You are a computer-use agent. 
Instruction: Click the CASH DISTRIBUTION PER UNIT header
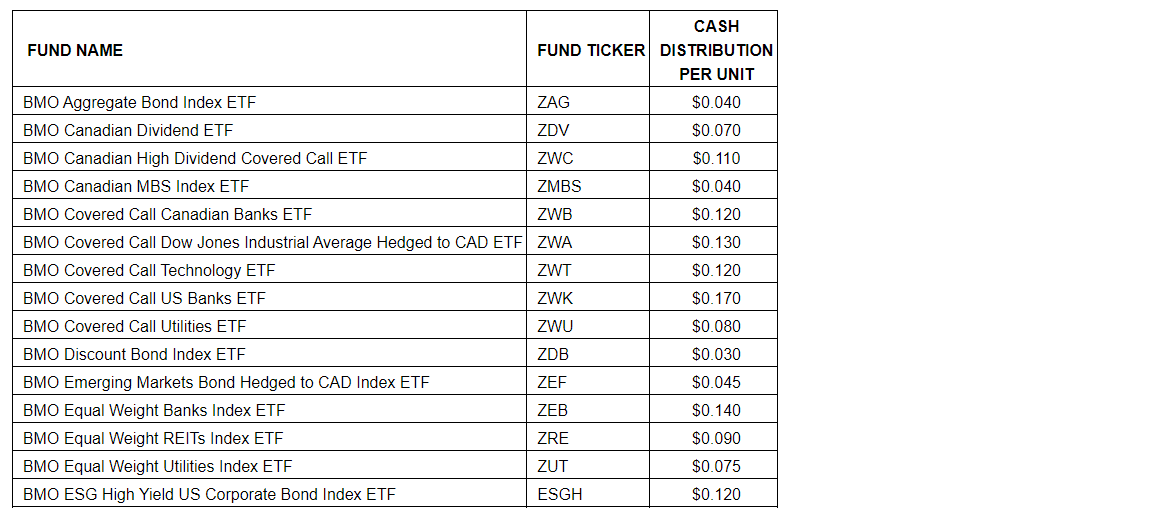716,50
